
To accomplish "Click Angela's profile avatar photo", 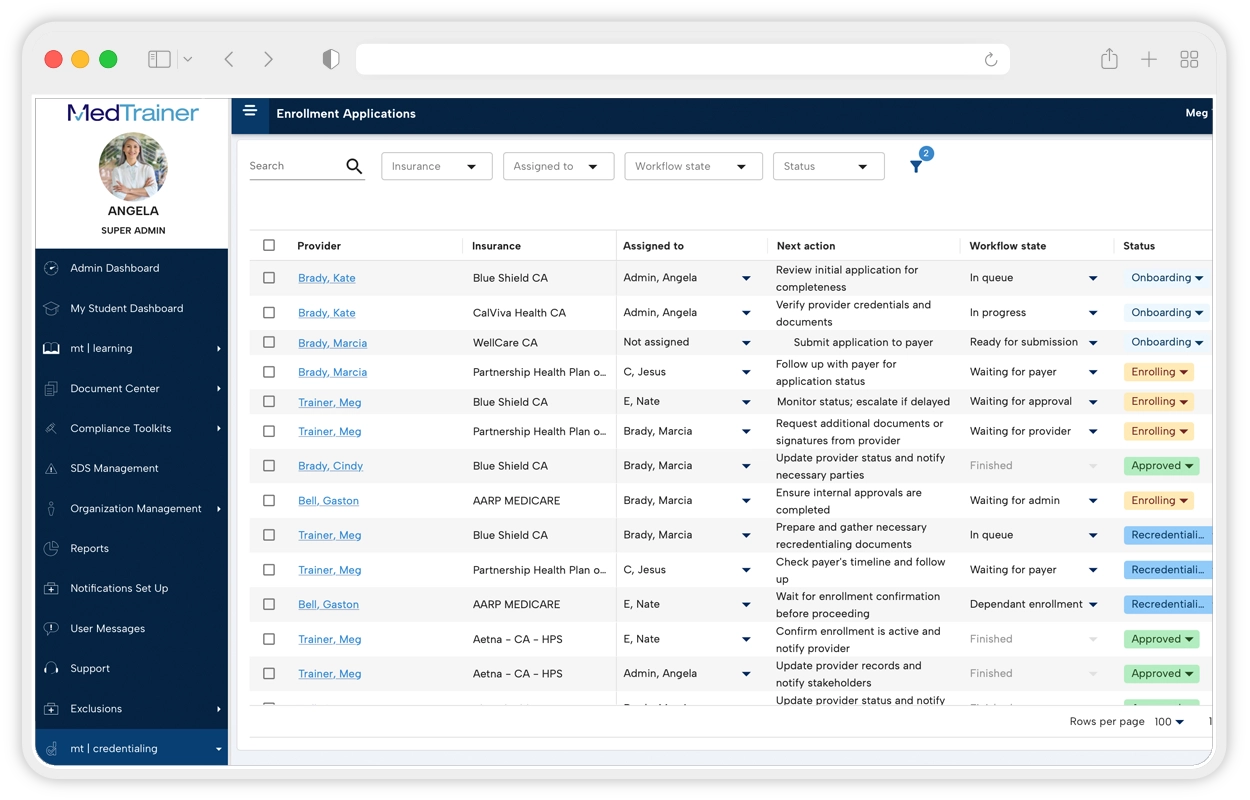I will coord(133,166).
